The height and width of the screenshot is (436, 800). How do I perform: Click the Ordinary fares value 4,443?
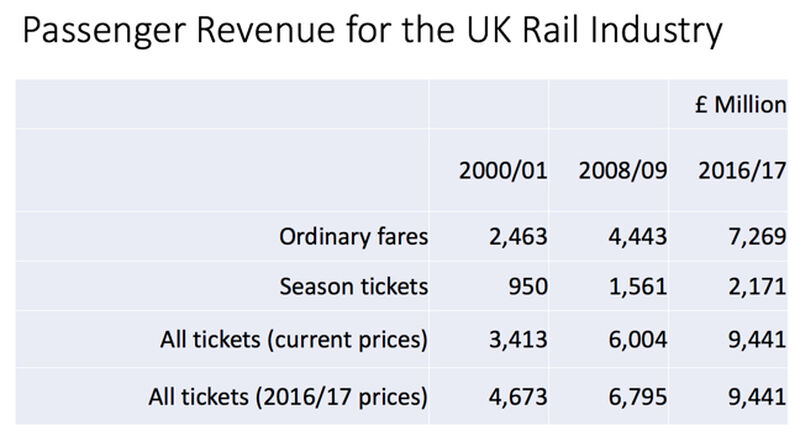tap(638, 237)
